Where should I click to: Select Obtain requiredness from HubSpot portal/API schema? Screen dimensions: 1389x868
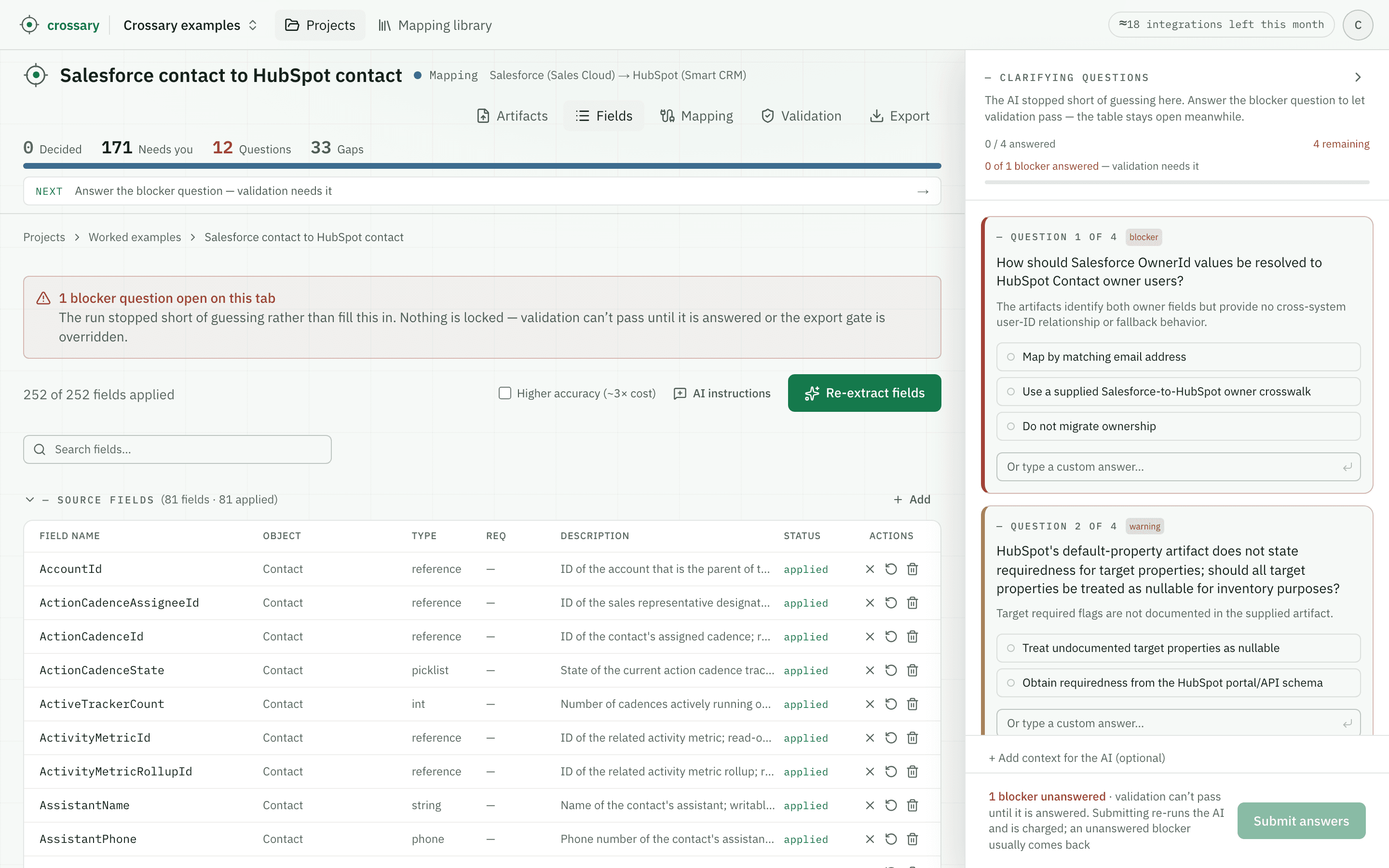1178,682
